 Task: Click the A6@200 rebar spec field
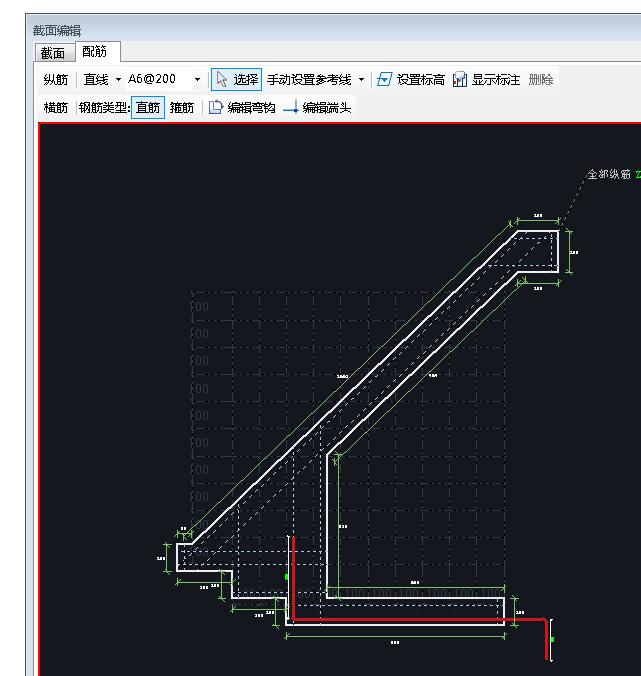pos(159,79)
